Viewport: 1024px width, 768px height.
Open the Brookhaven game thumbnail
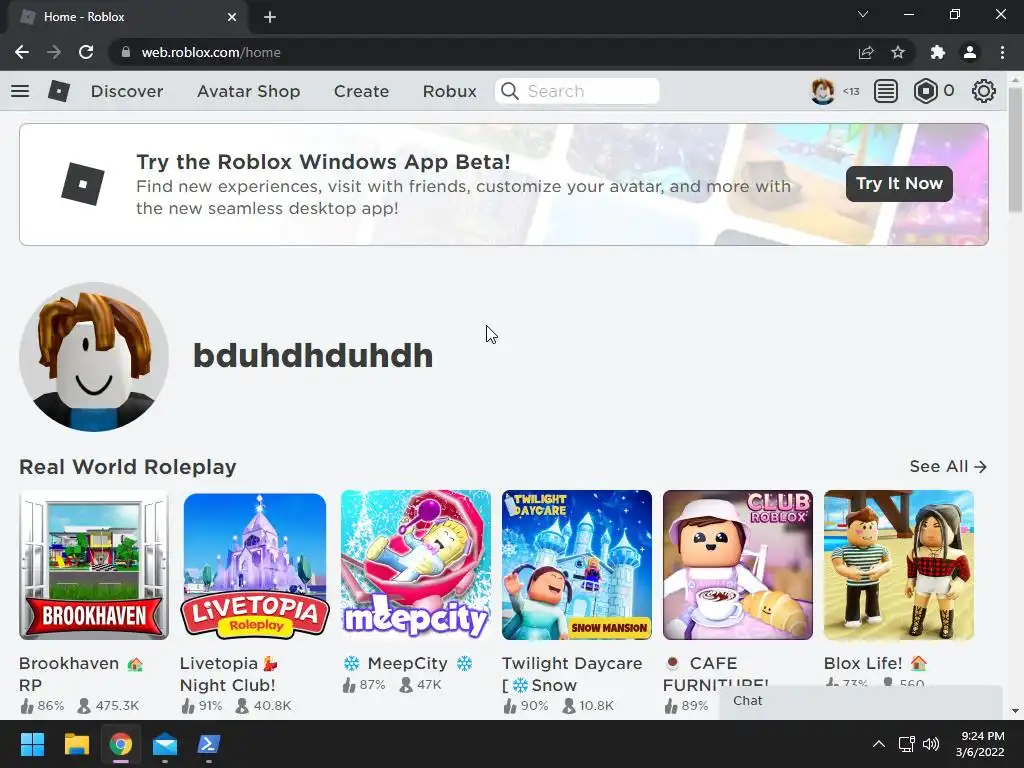tap(94, 565)
